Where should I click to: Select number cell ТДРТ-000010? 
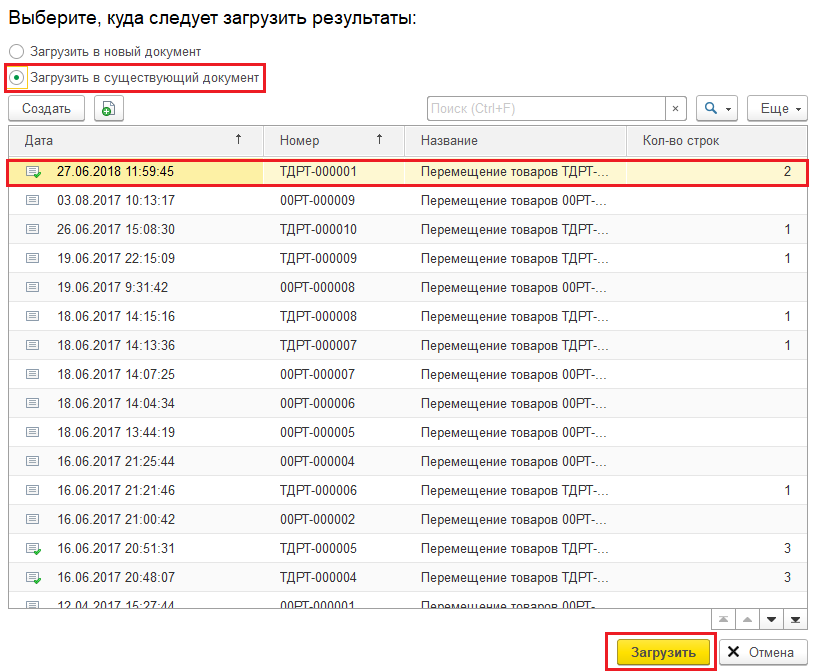pyautogui.click(x=318, y=229)
